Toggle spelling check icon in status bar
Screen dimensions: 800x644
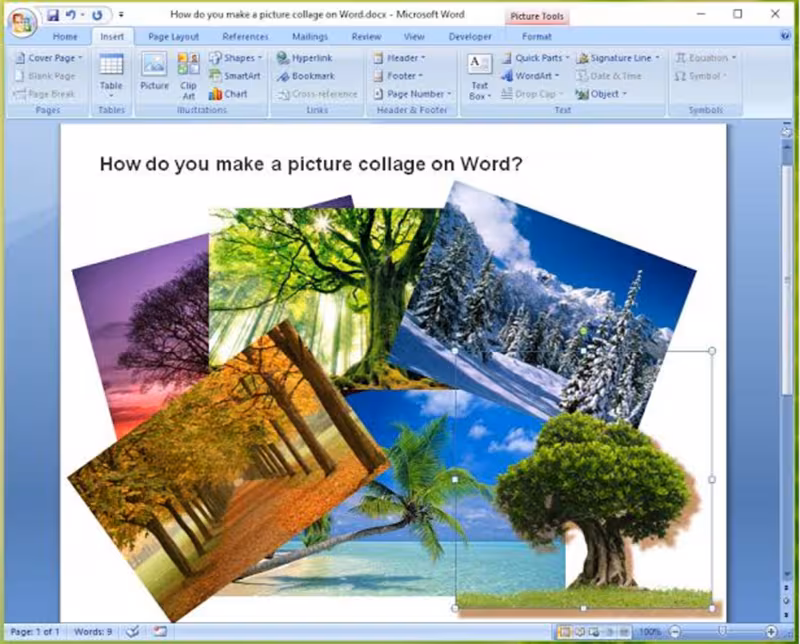coord(133,632)
